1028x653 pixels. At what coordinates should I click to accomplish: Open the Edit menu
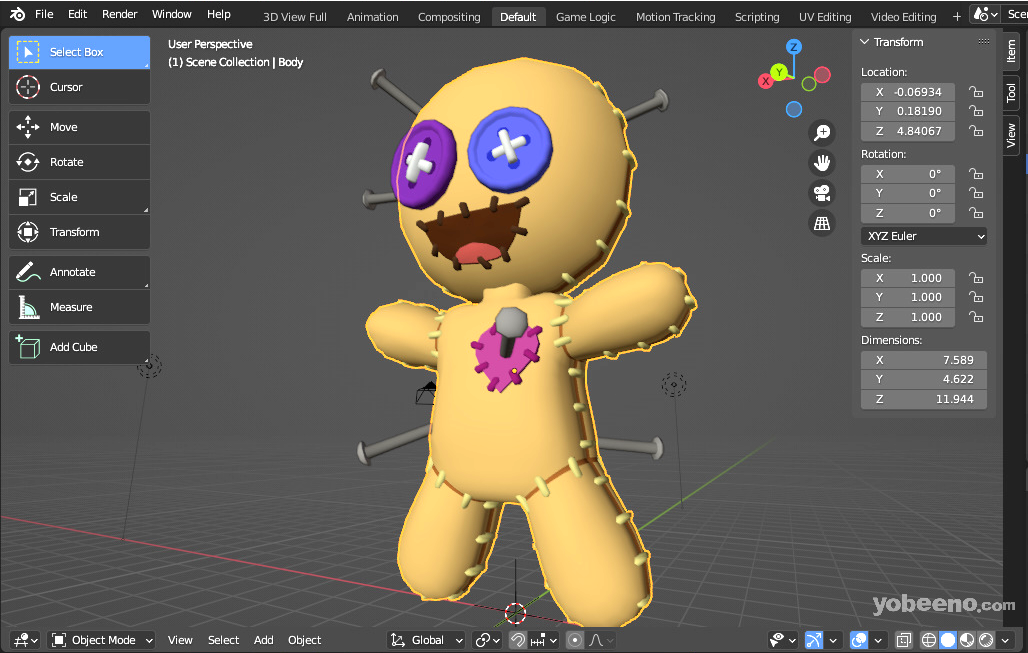coord(77,14)
